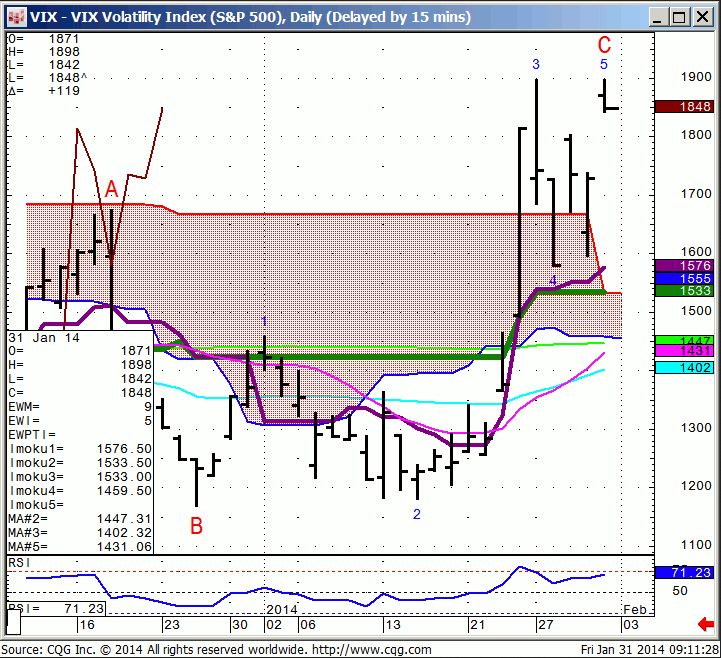Click the 2014 year marker
The image size is (721, 658).
coord(282,610)
